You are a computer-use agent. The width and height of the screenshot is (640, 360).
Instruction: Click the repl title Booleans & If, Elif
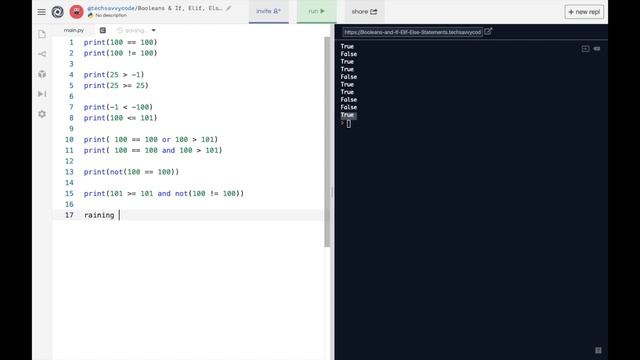pos(180,8)
